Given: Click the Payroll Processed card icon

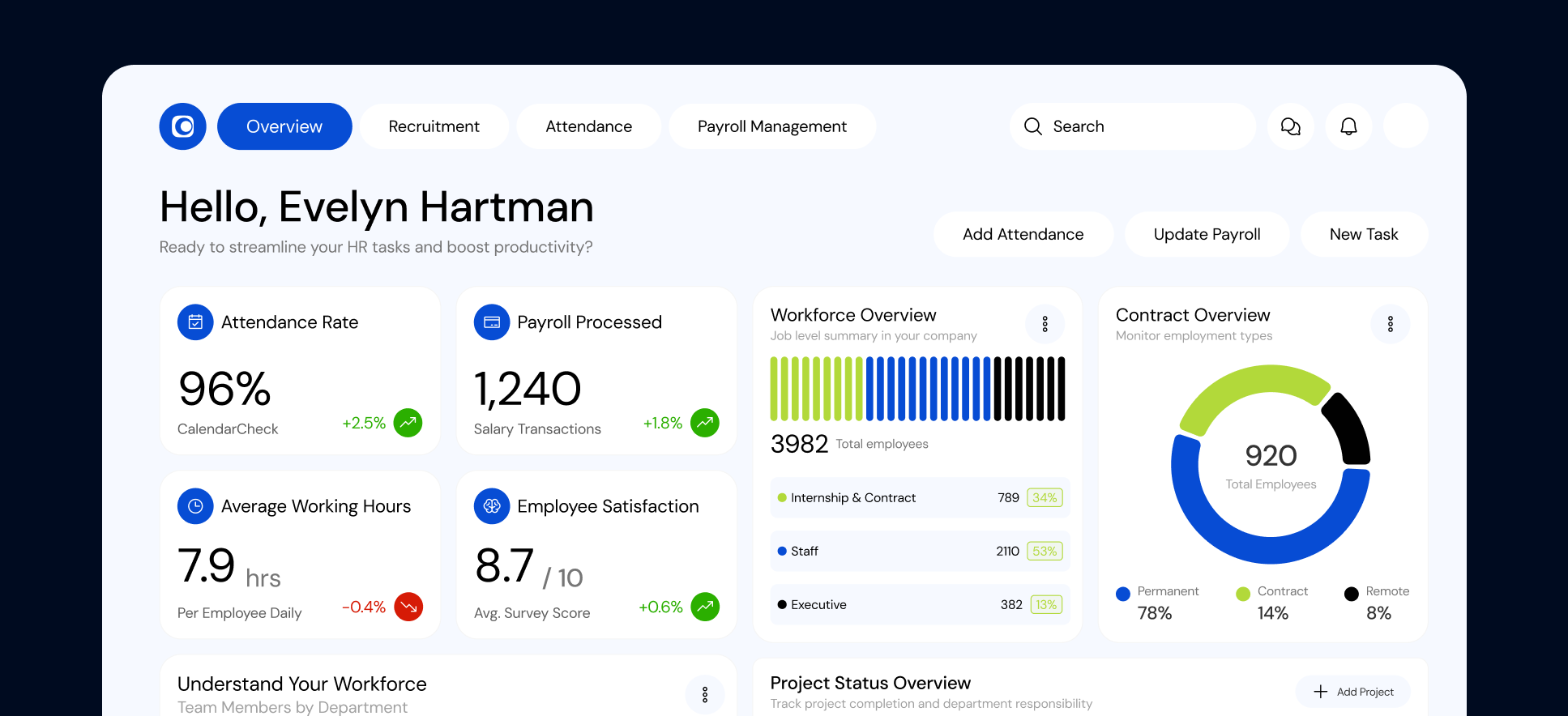Looking at the screenshot, I should [492, 322].
